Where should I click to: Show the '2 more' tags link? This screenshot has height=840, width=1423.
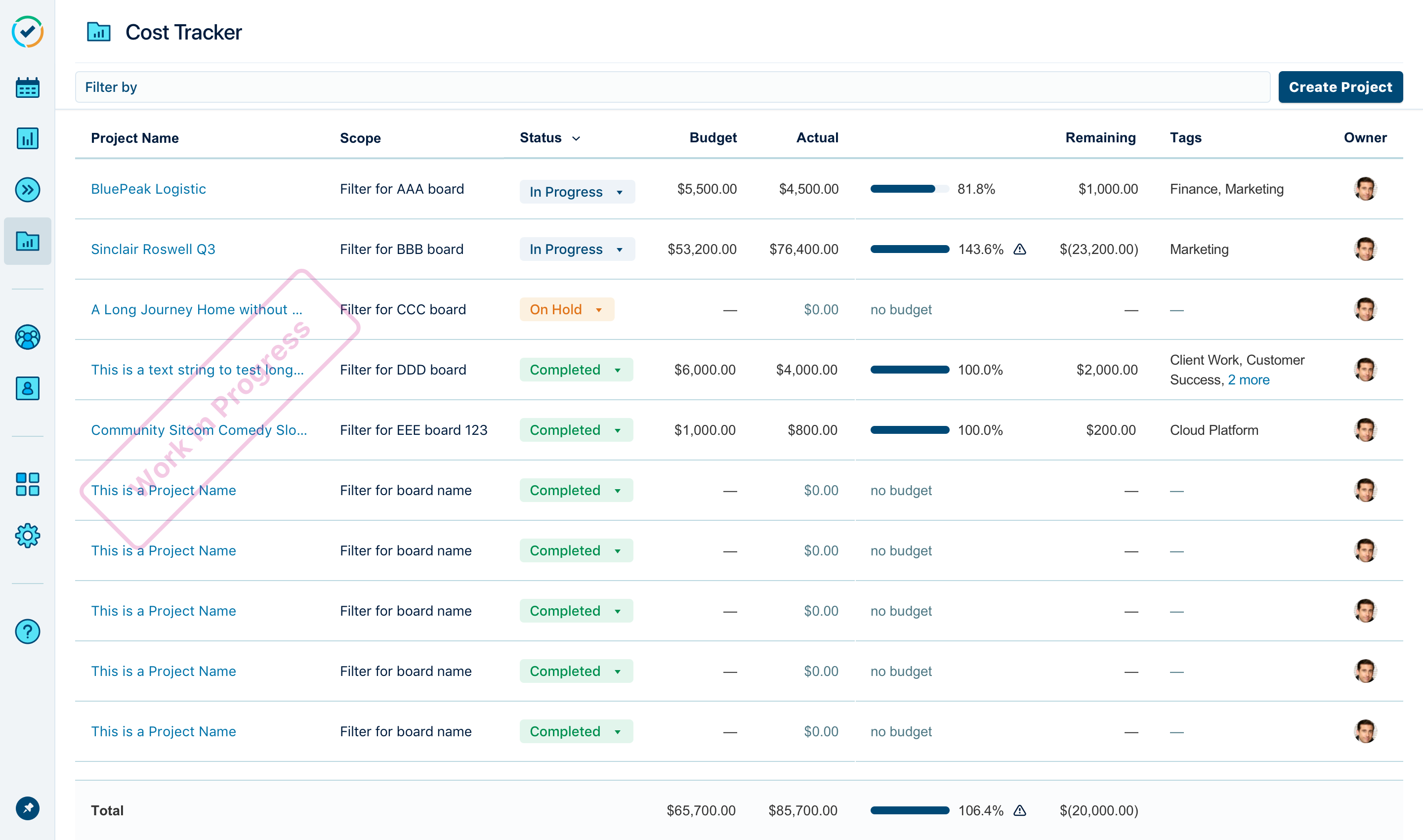pos(1248,380)
